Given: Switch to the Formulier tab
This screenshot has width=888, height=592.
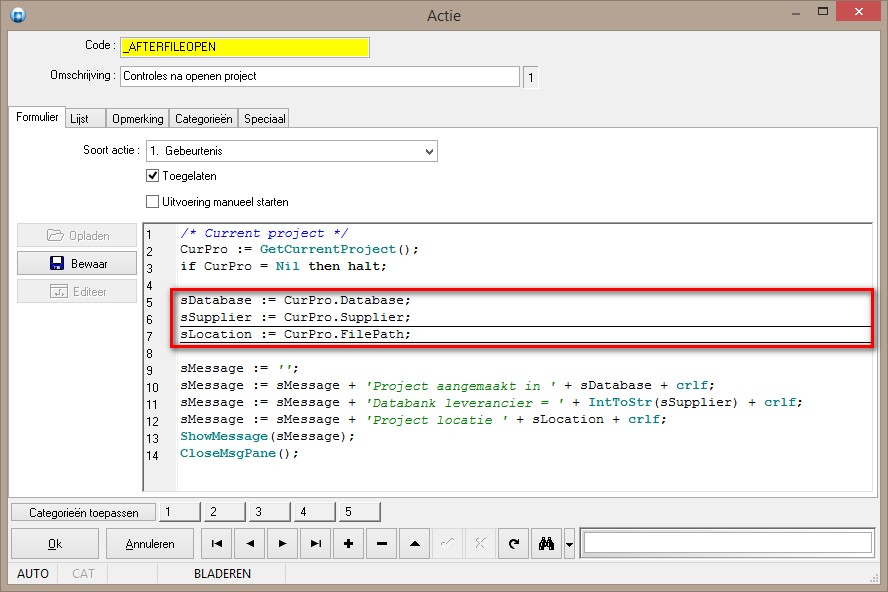Looking at the screenshot, I should [37, 117].
